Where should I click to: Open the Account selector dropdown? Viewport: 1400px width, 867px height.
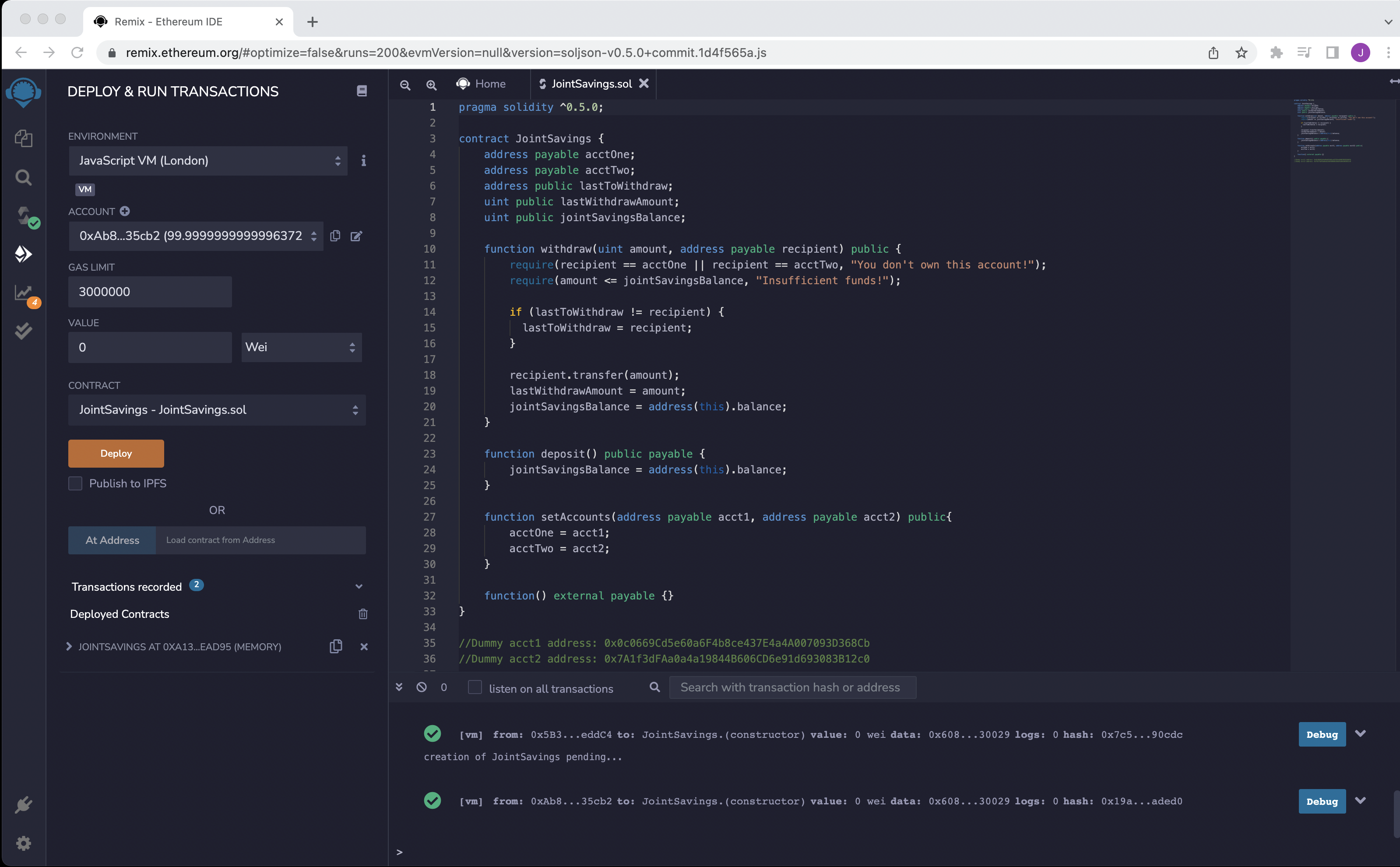point(196,236)
